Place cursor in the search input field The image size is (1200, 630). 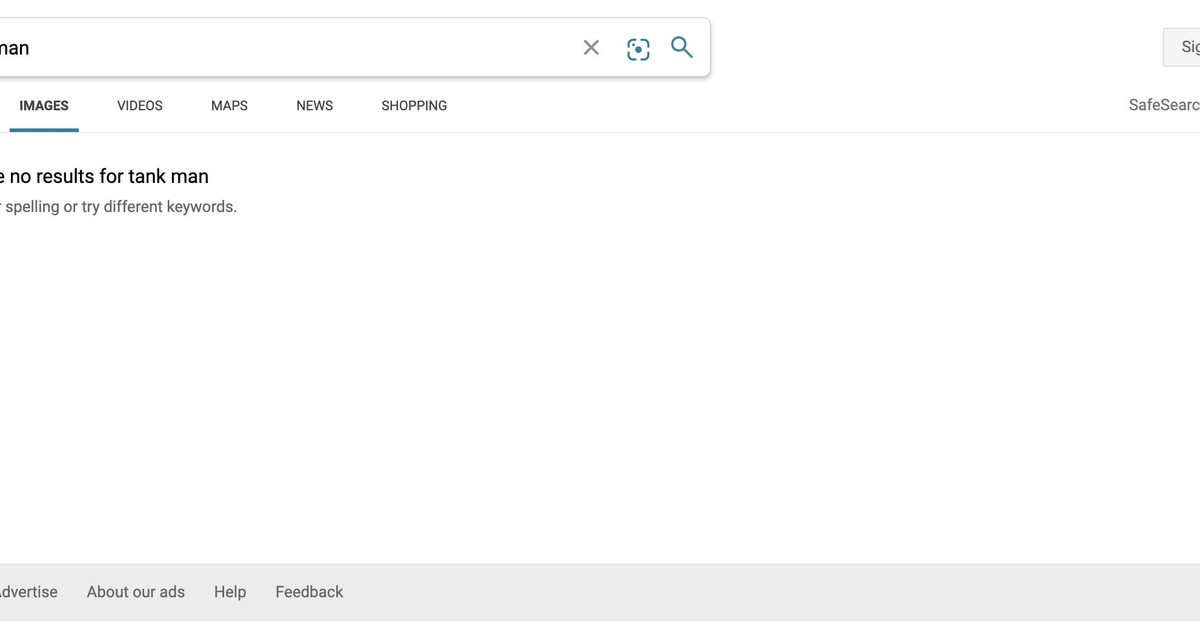[x=300, y=47]
